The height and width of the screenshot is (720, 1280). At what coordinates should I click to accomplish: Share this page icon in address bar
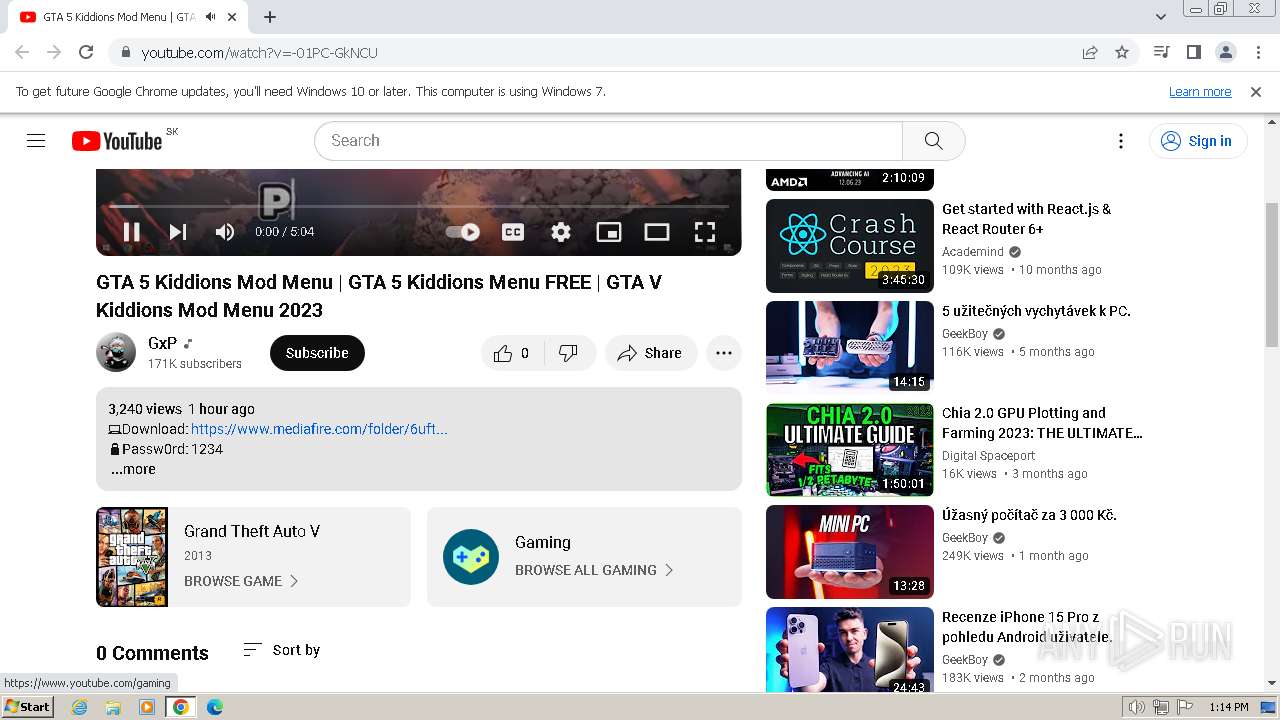point(1090,52)
